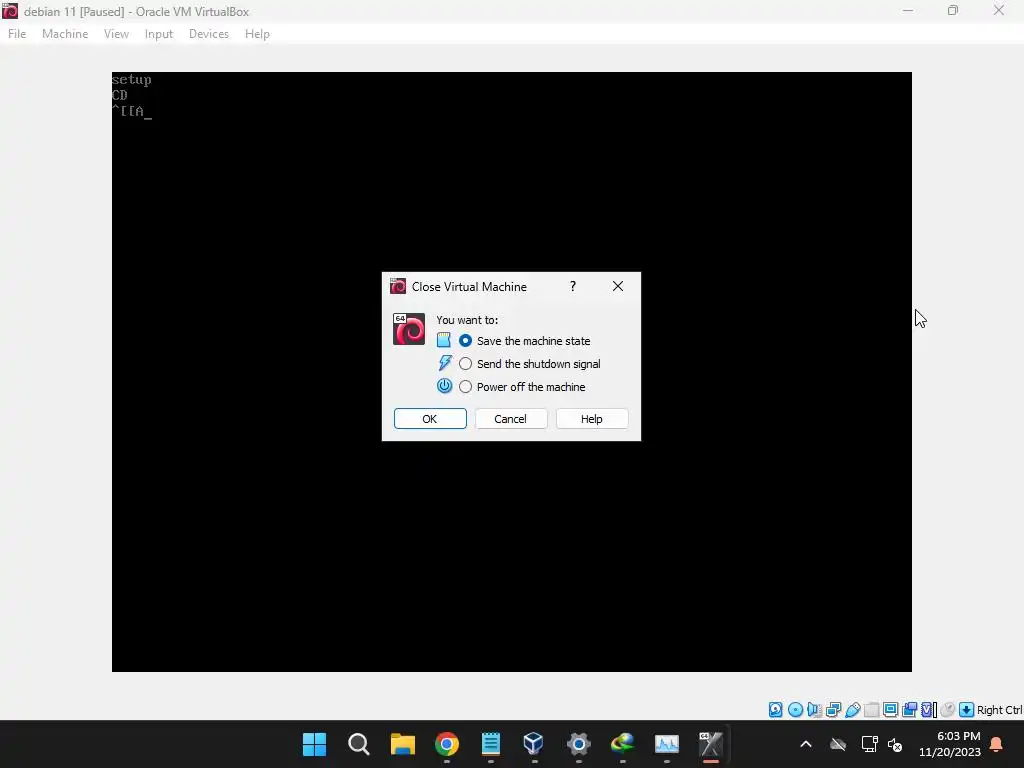This screenshot has width=1024, height=768.
Task: Click the optical disk status icon
Action: (795, 710)
